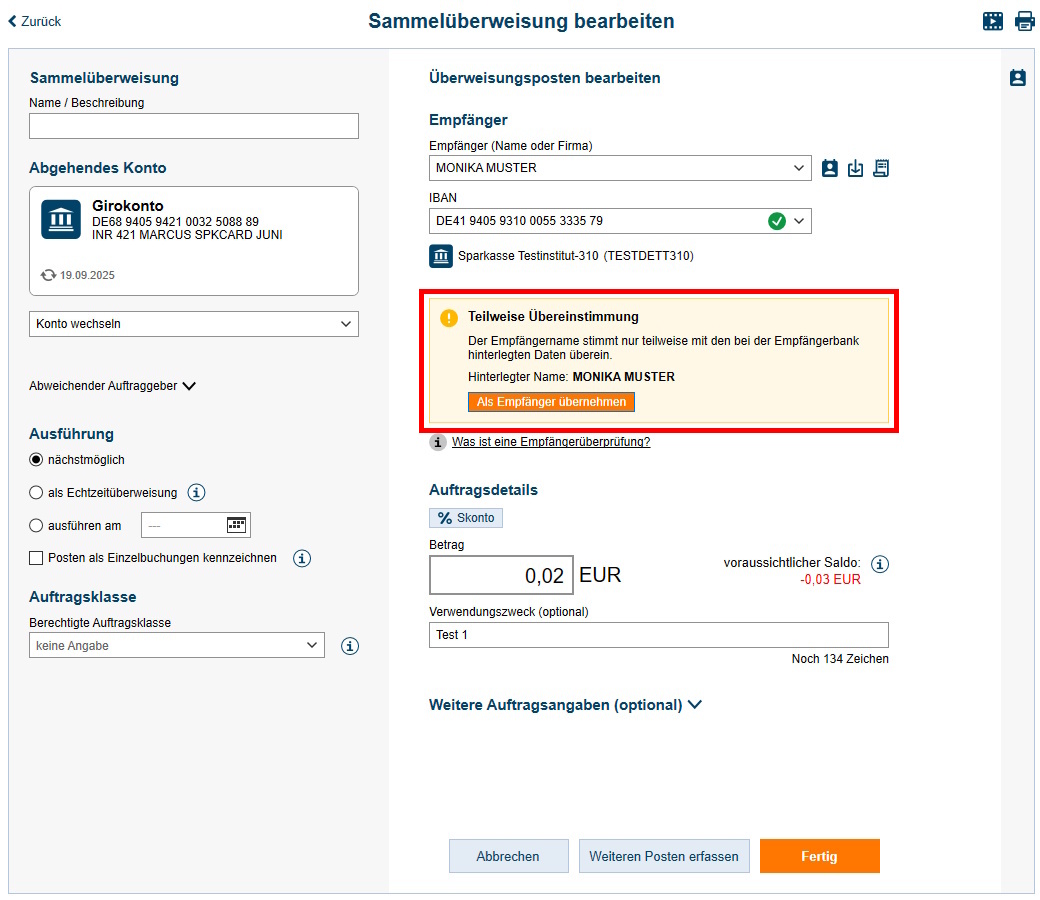This screenshot has width=1040, height=900.
Task: Open the contact icon in the right panel
Action: 1018,77
